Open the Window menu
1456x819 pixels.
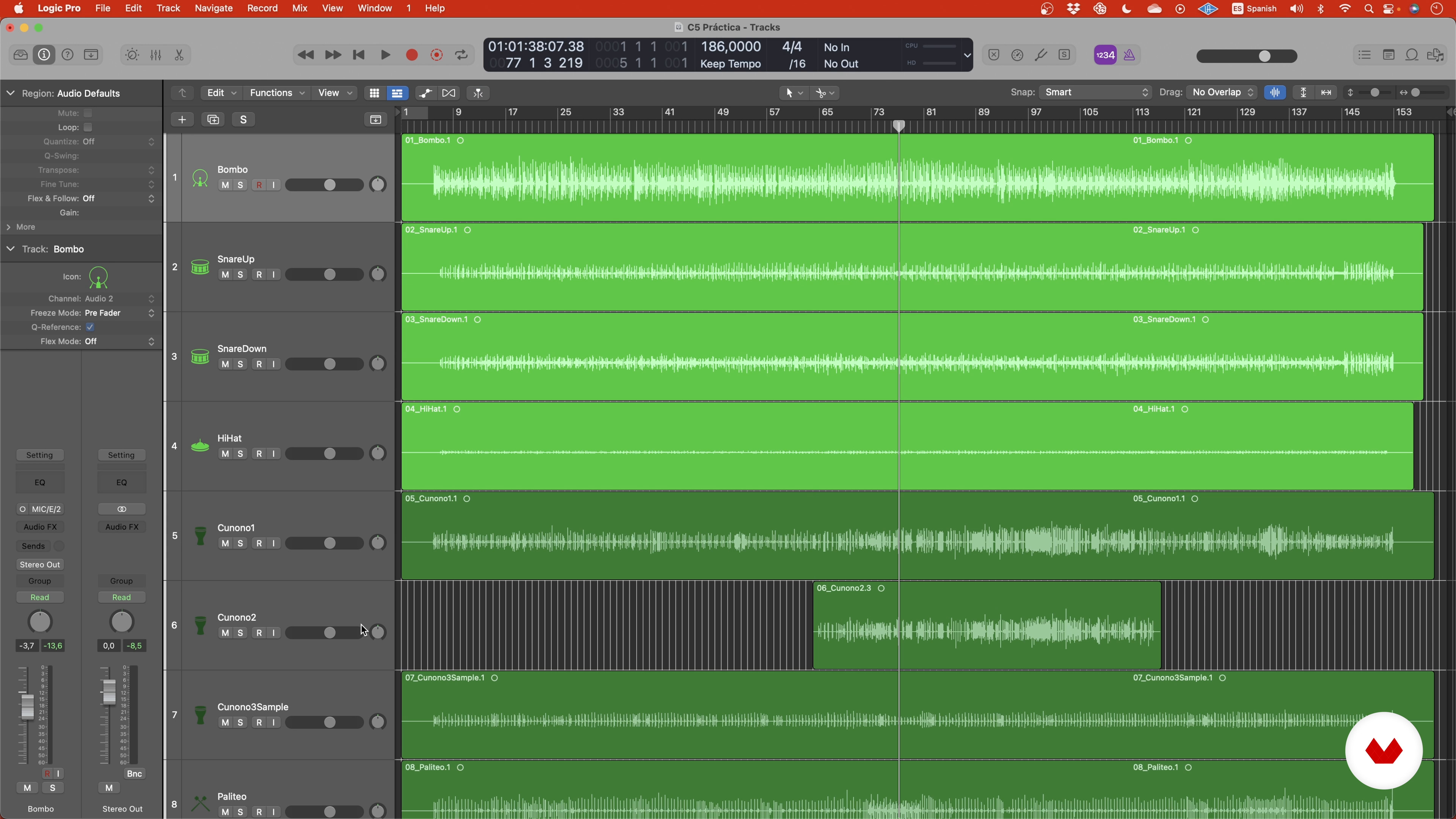point(375,8)
